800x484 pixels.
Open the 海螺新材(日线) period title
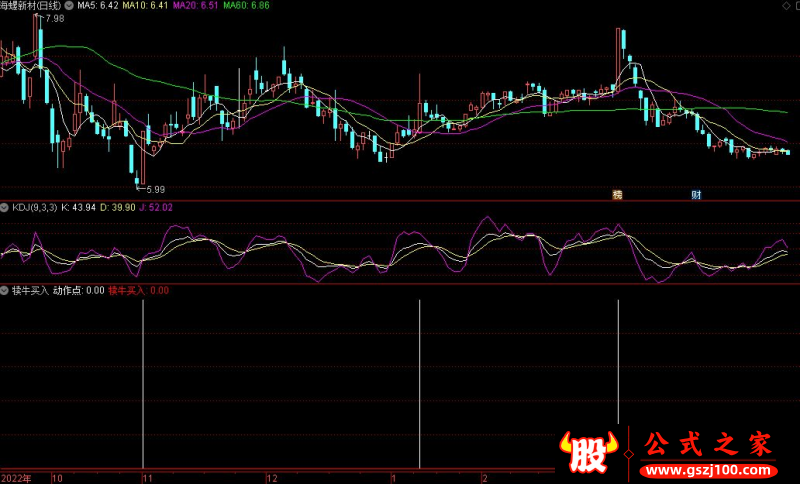(30, 5)
